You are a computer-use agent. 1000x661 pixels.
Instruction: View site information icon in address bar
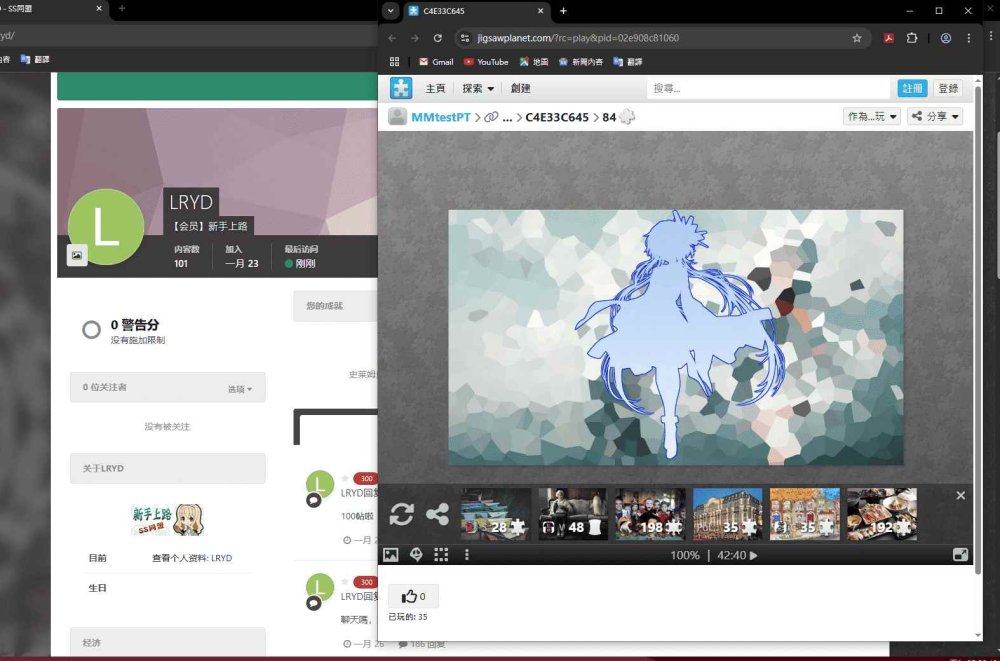465,38
